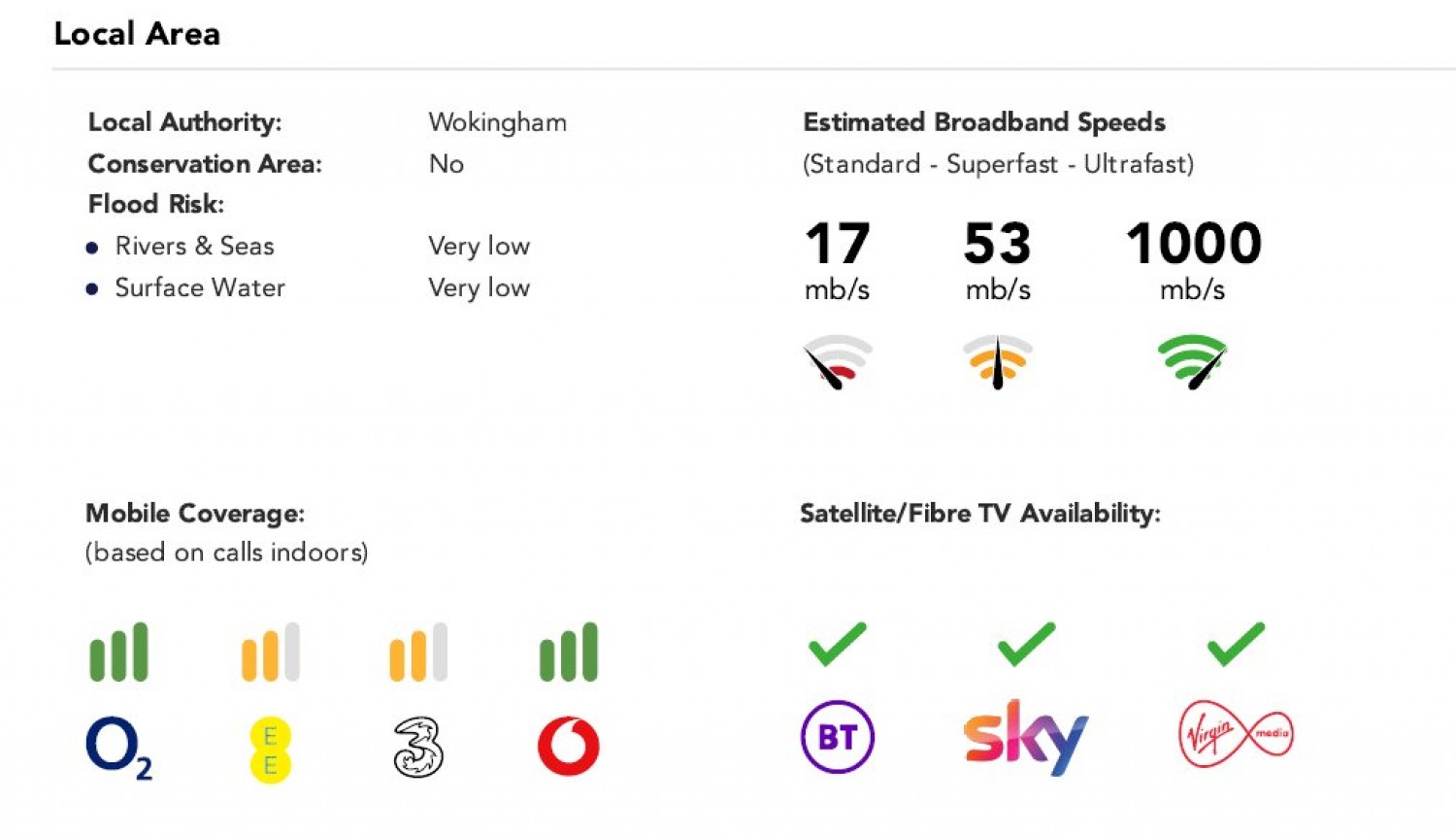The image size is (1456, 837).
Task: Click the Three network logo
Action: pyautogui.click(x=418, y=747)
